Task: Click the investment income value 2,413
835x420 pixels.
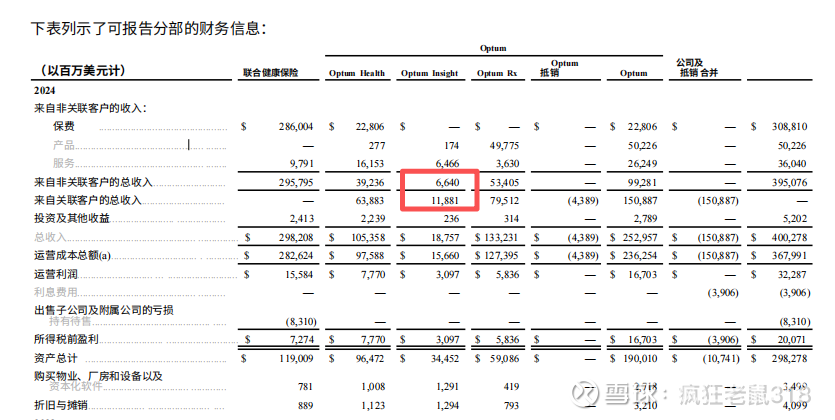Action: click(302, 219)
